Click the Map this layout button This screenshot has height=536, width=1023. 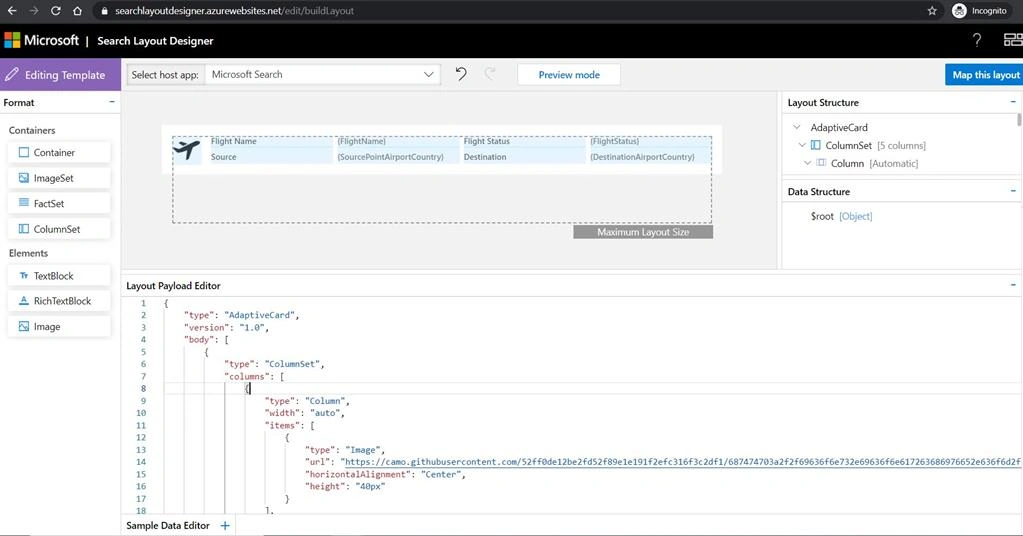984,74
